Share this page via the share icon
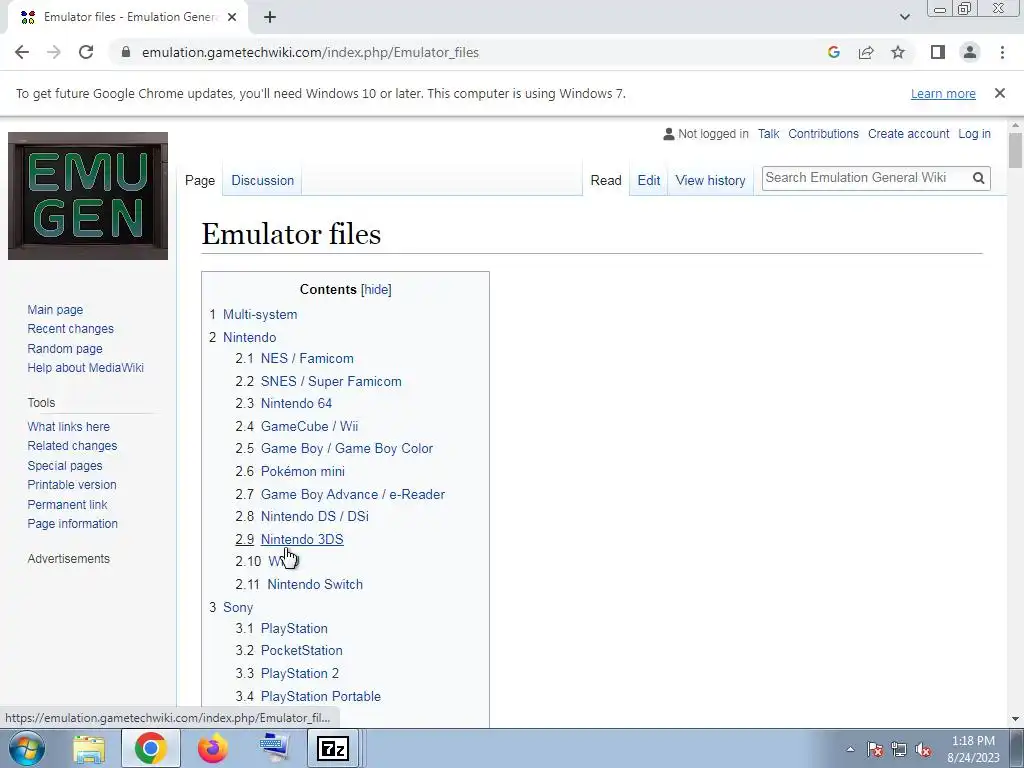The height and width of the screenshot is (768, 1024). 866,52
